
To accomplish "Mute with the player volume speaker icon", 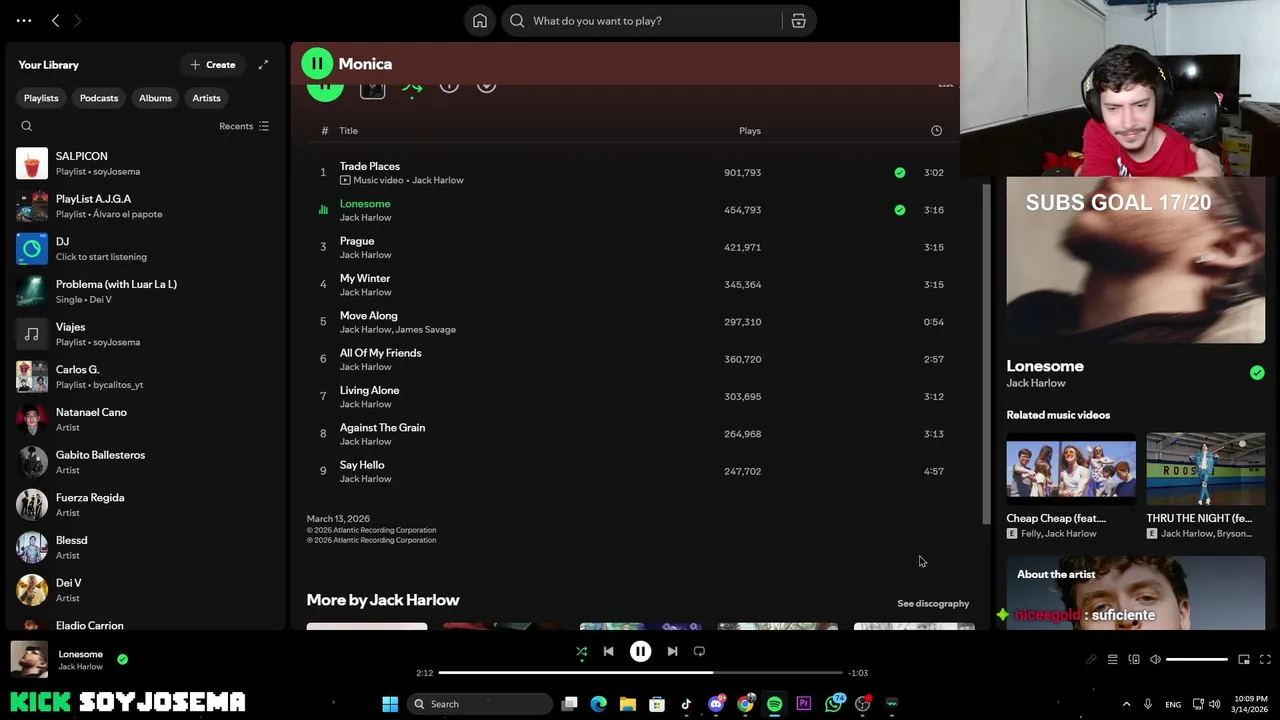I will [x=1155, y=660].
